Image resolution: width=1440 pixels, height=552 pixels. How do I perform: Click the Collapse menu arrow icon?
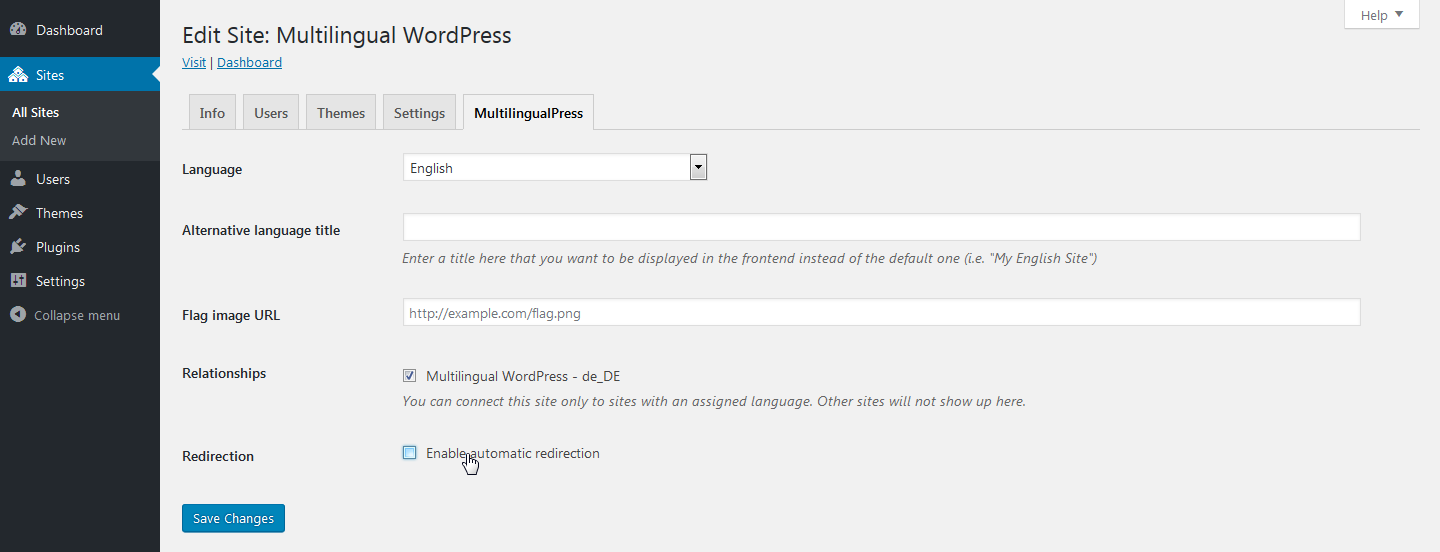tap(18, 315)
